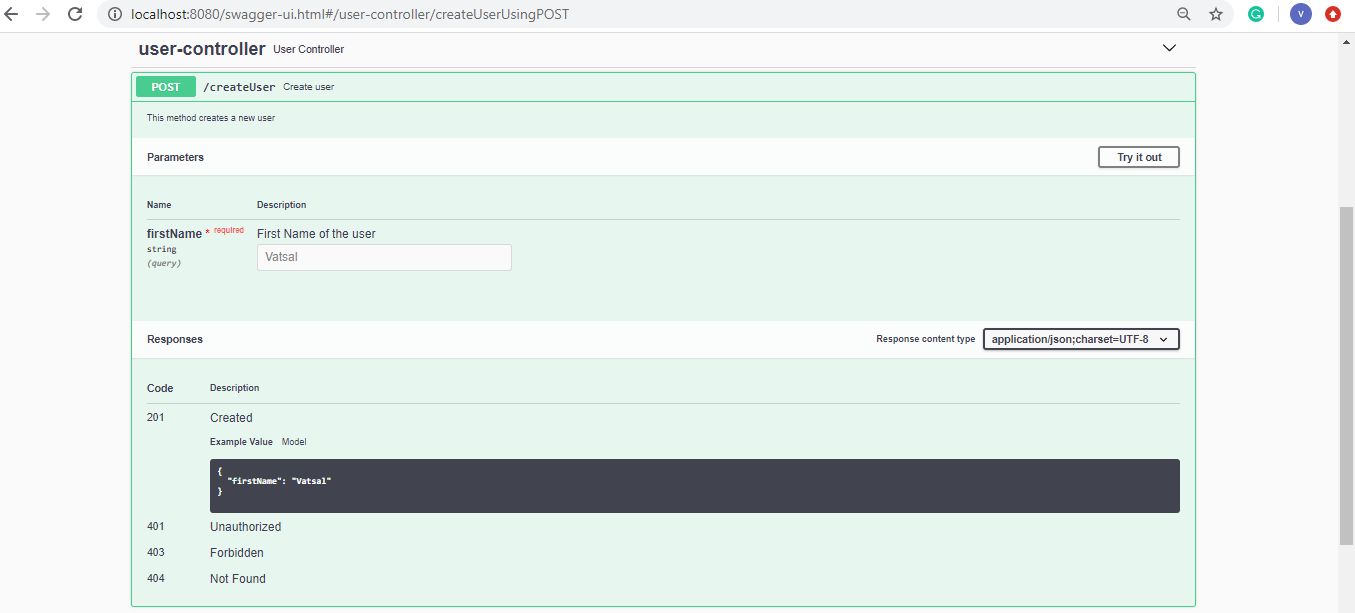This screenshot has height=613, width=1355.
Task: Open the Response content type dropdown
Action: (1080, 339)
